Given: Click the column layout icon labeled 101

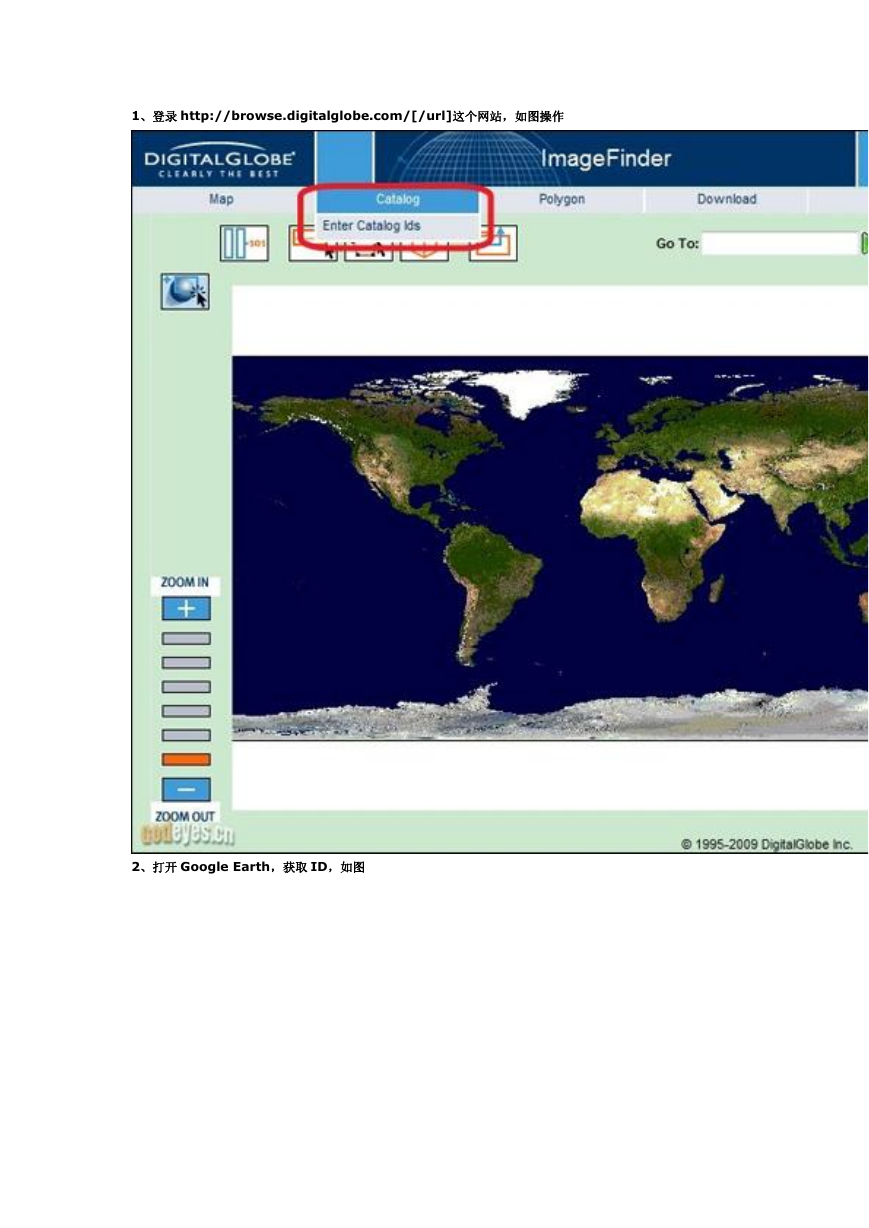Looking at the screenshot, I should point(244,243).
